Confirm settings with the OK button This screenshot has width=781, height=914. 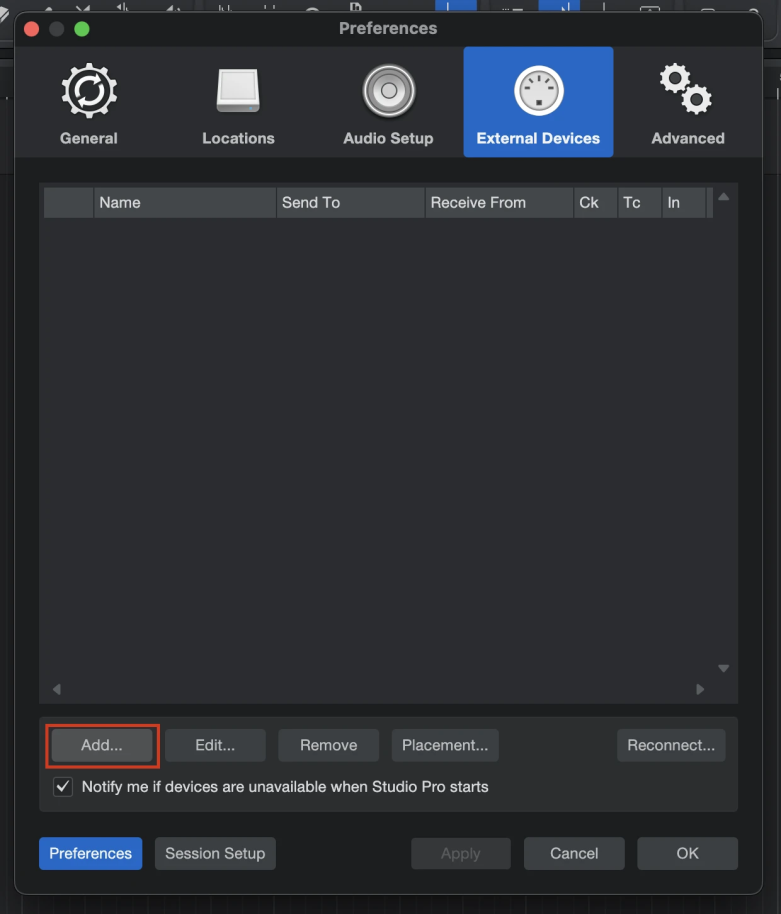tap(687, 853)
